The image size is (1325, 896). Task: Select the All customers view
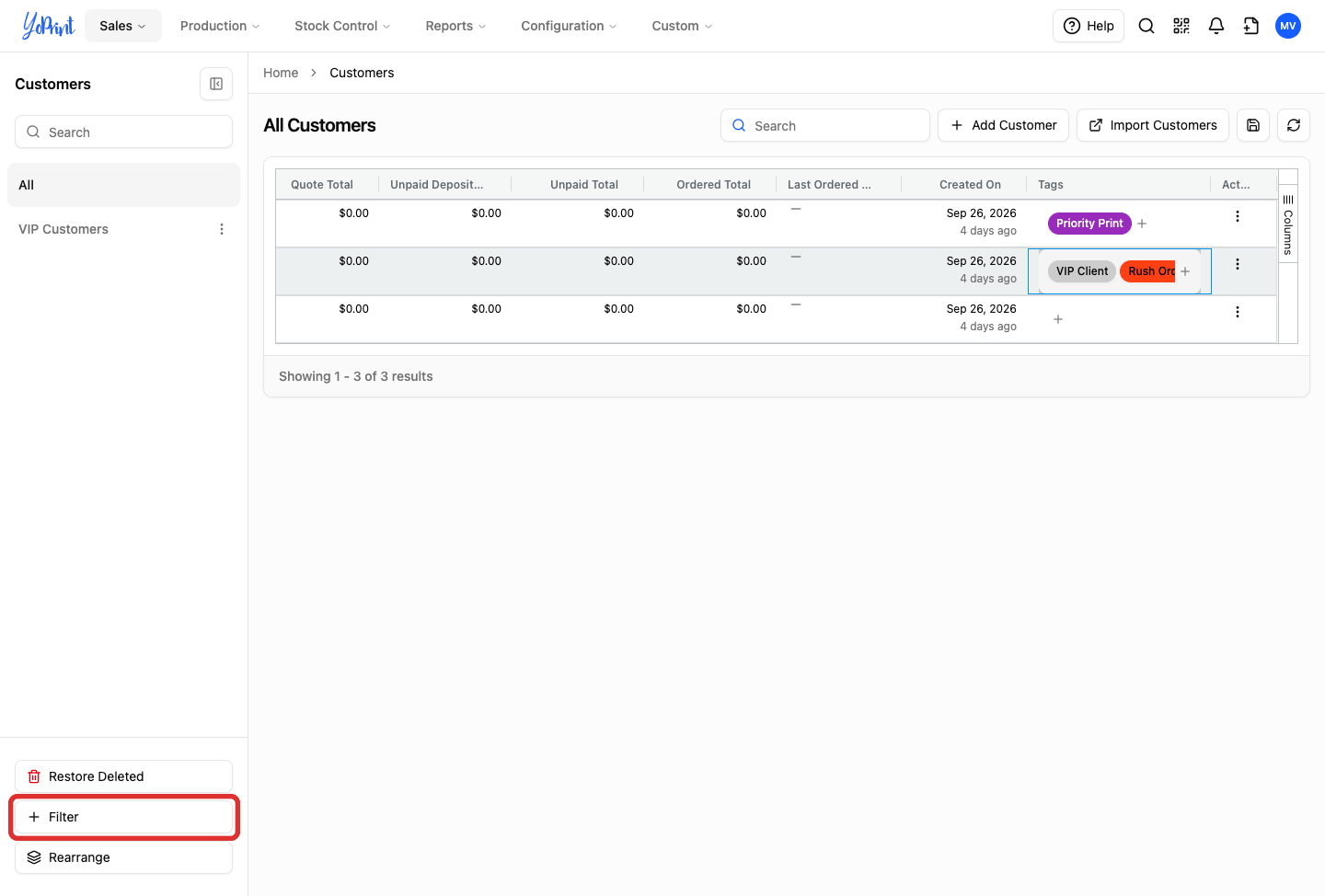point(123,185)
